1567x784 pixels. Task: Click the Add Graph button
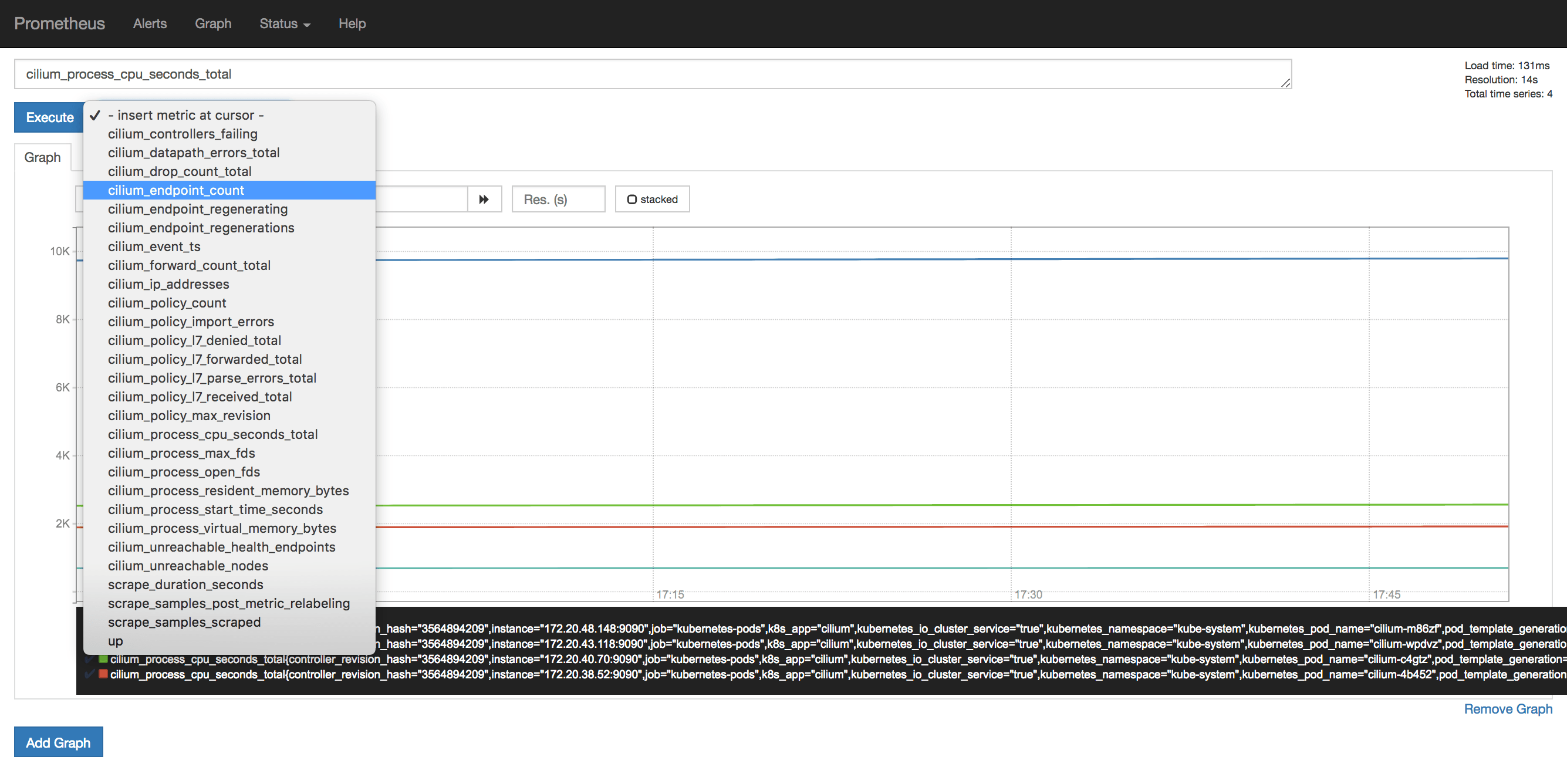[x=59, y=742]
